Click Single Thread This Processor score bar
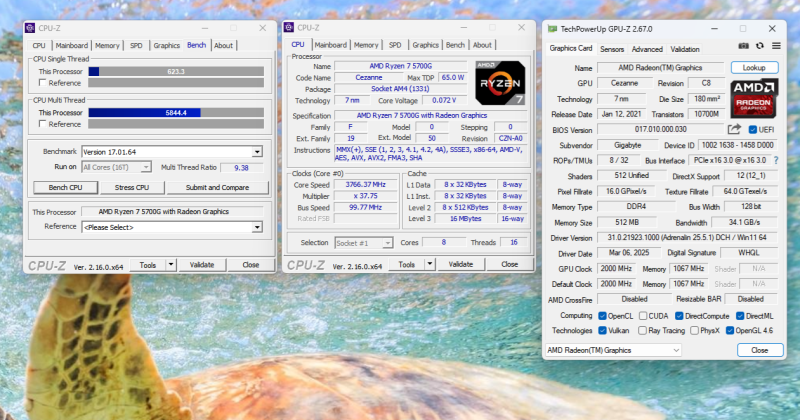This screenshot has width=800, height=420. coord(176,71)
